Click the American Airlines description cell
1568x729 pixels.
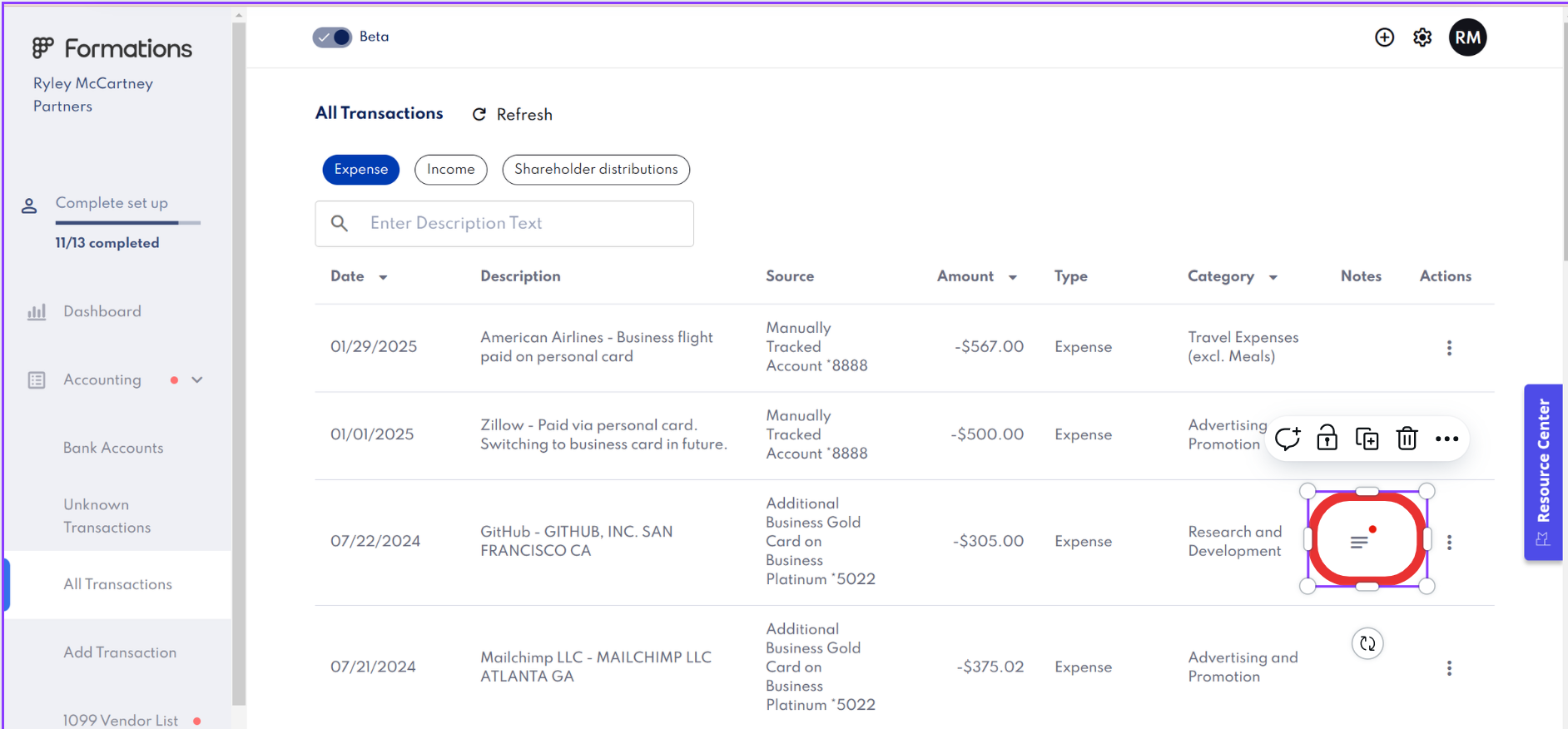597,347
